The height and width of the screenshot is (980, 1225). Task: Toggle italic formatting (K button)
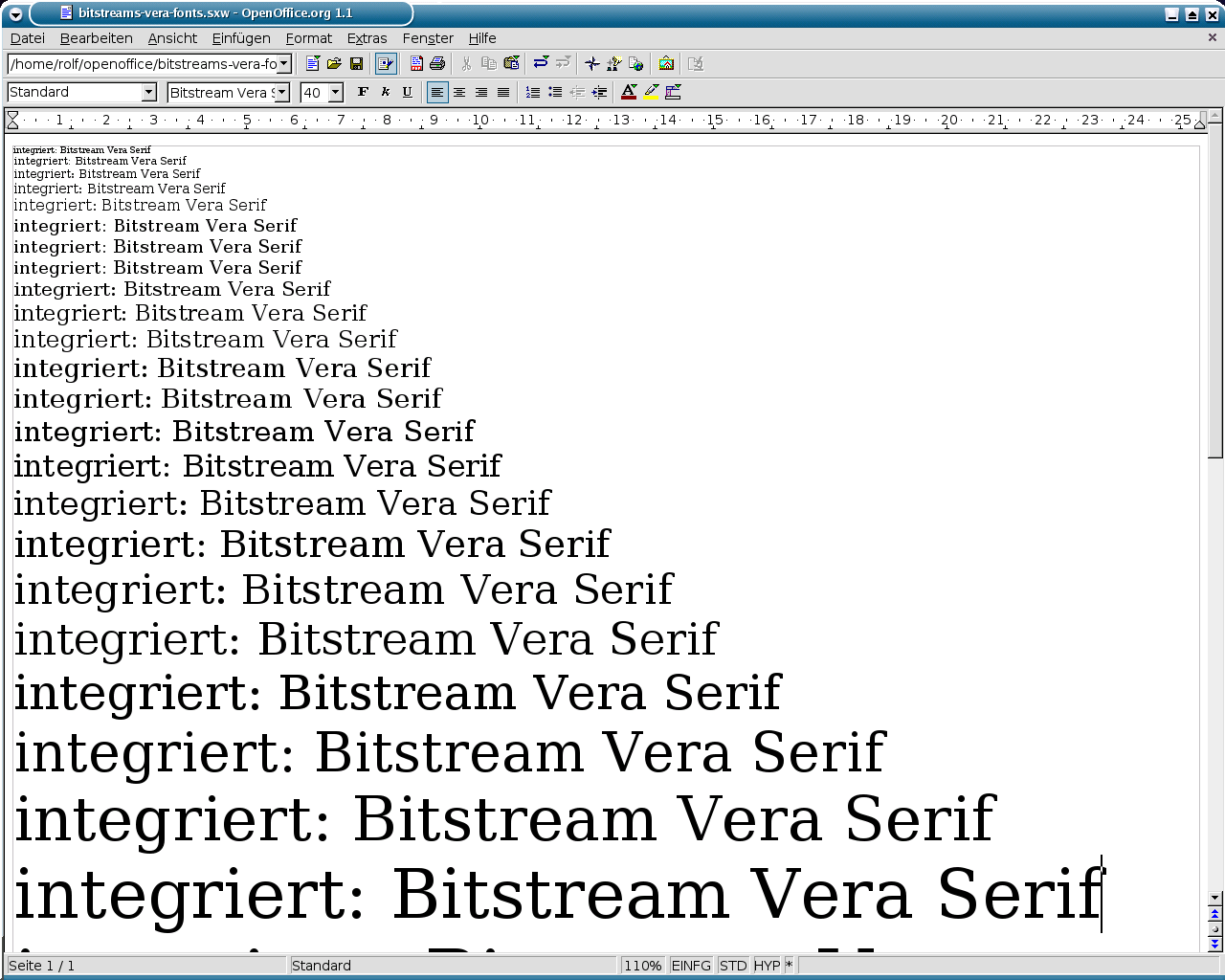tap(385, 93)
